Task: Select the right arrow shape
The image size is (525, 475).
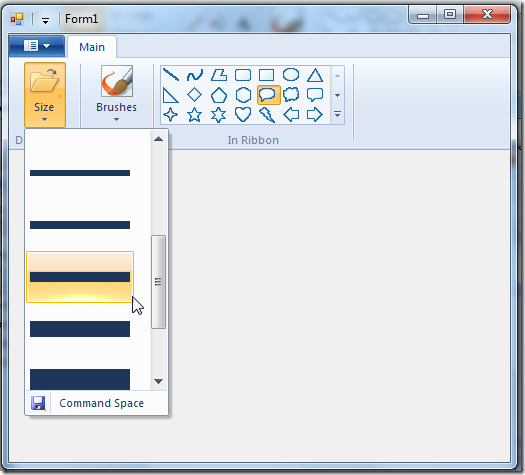Action: coord(315,115)
